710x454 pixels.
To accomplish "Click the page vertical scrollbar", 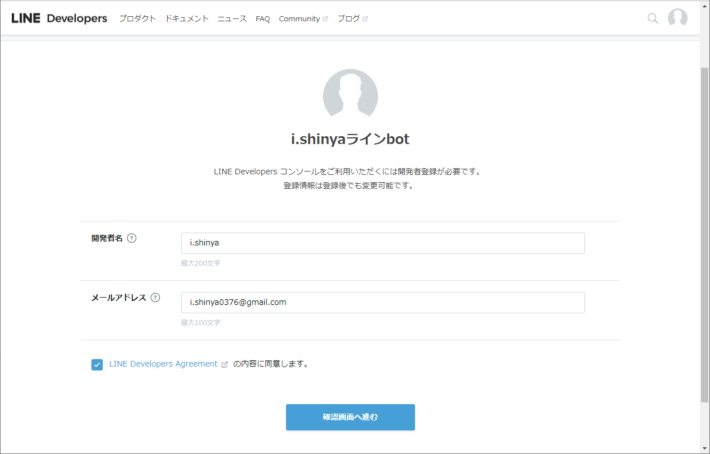I will tap(705, 234).
